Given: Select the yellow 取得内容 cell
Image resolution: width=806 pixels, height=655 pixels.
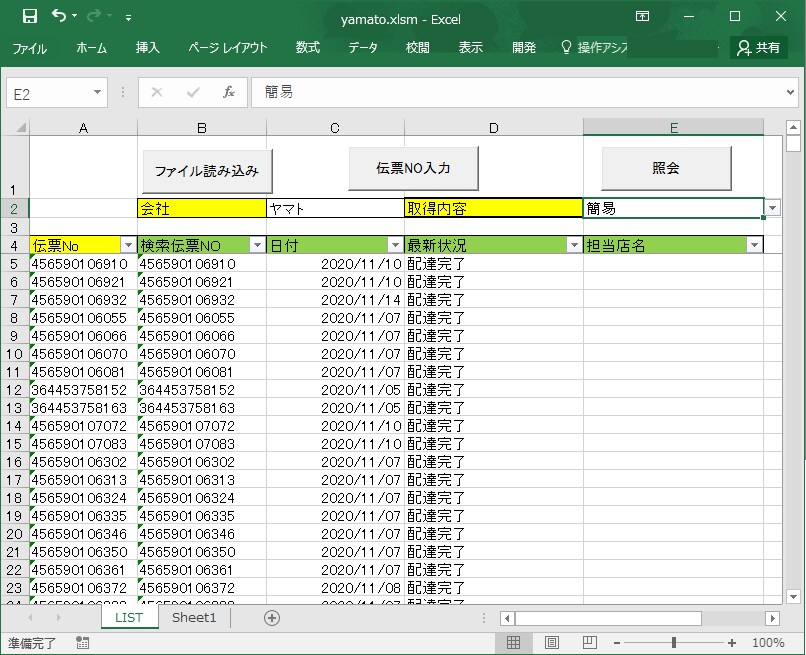Looking at the screenshot, I should point(493,208).
